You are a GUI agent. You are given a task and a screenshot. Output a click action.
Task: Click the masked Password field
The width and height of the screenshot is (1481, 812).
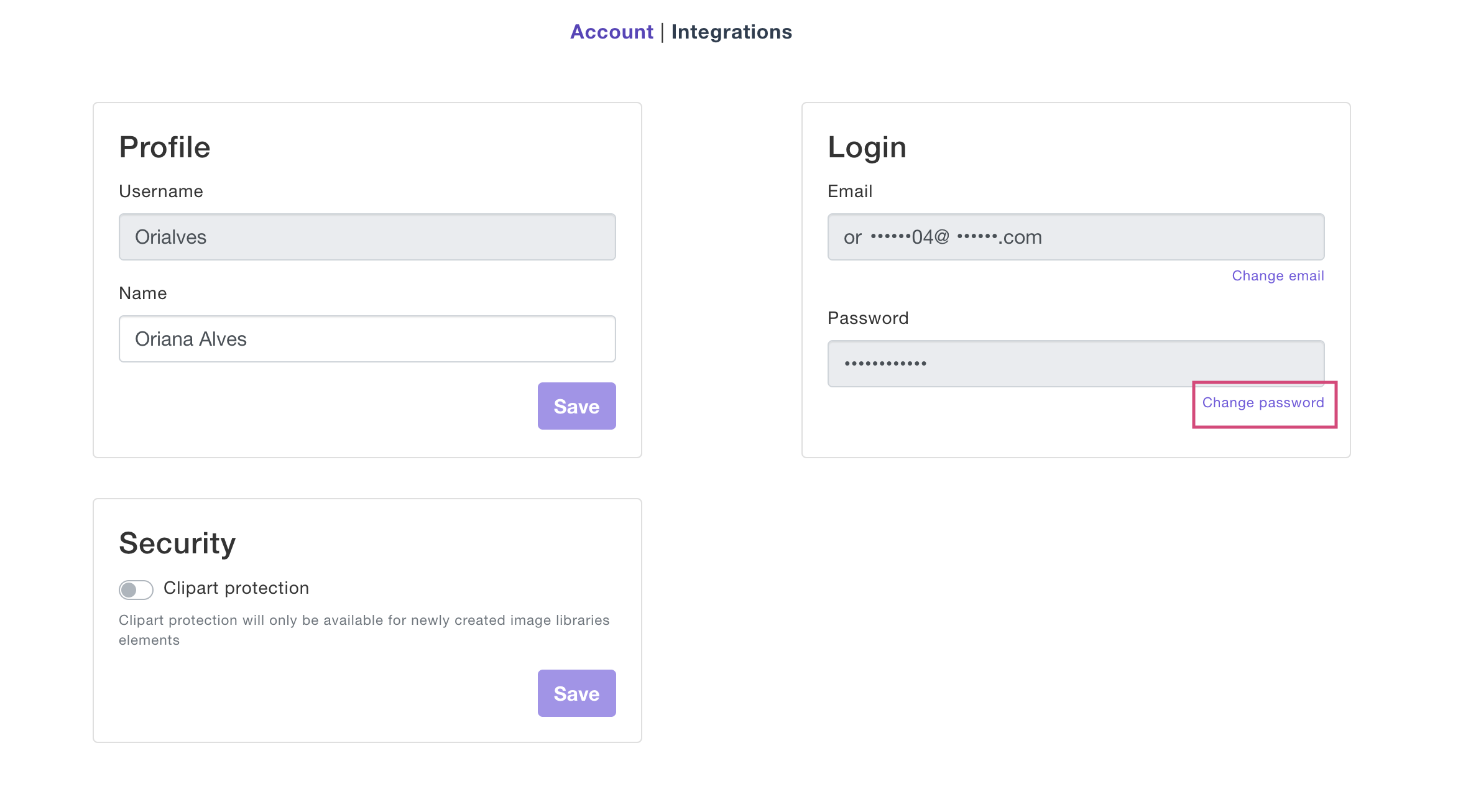[x=1075, y=363]
